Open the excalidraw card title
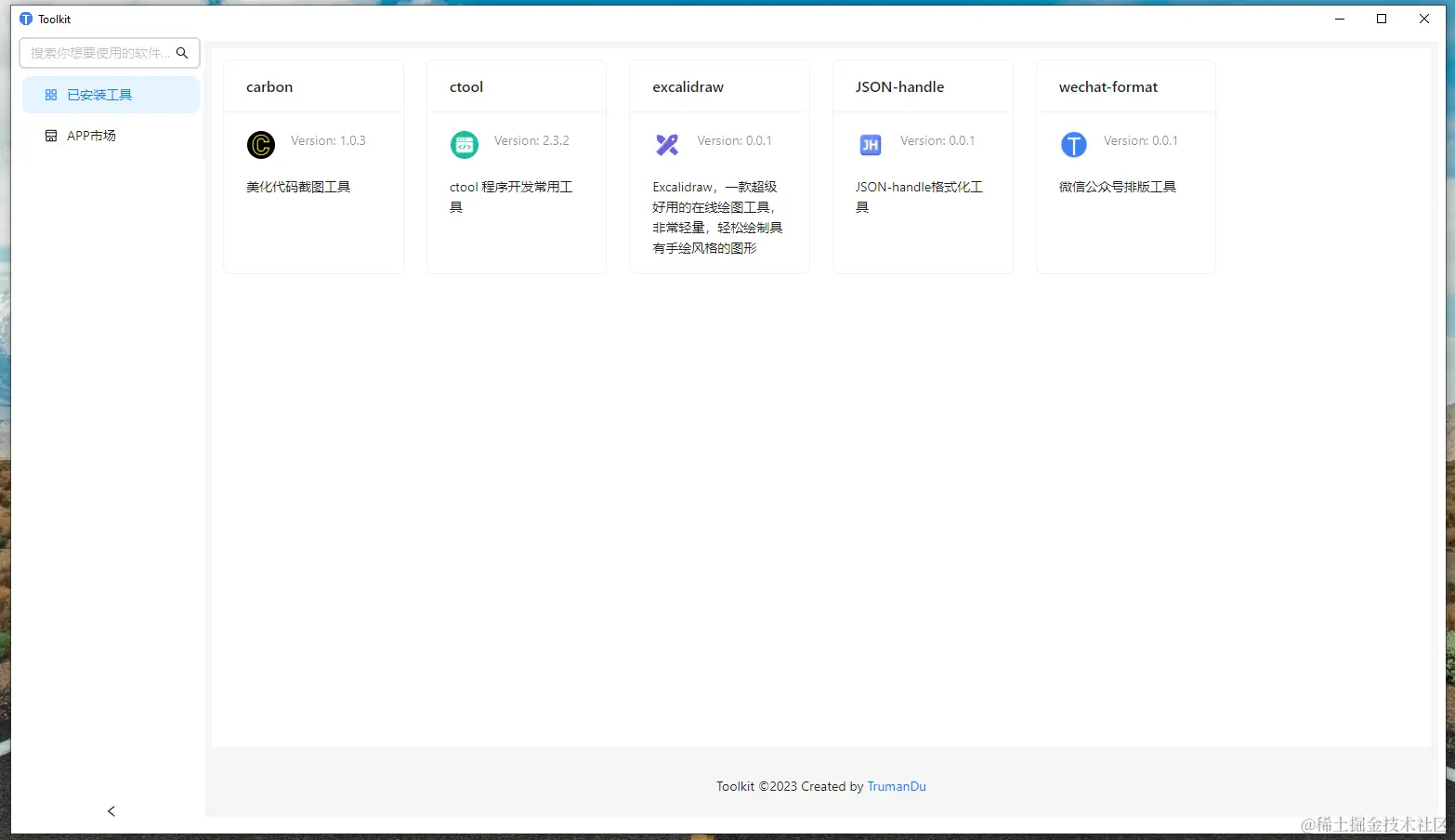 tap(688, 86)
